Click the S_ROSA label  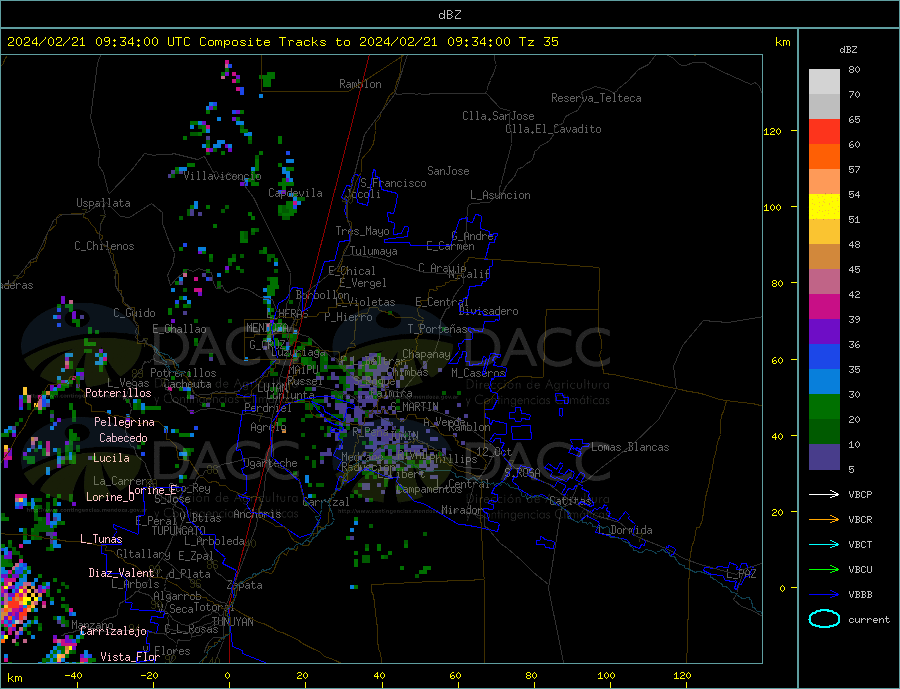522,473
